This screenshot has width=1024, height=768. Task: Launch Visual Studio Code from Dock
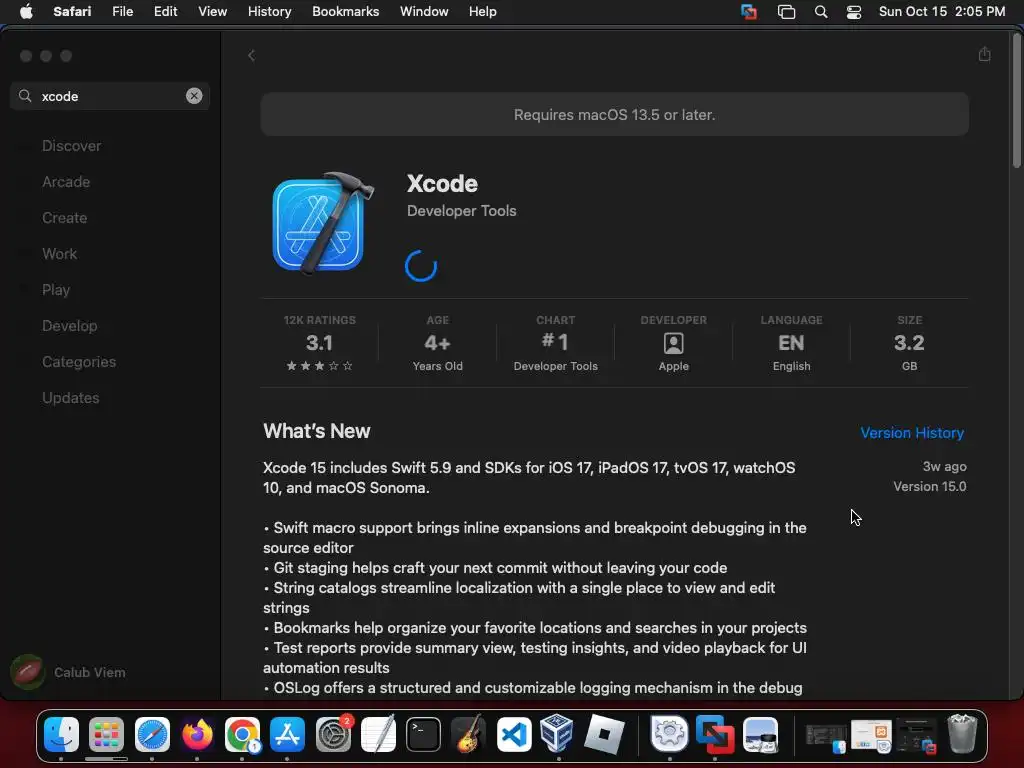[x=514, y=735]
